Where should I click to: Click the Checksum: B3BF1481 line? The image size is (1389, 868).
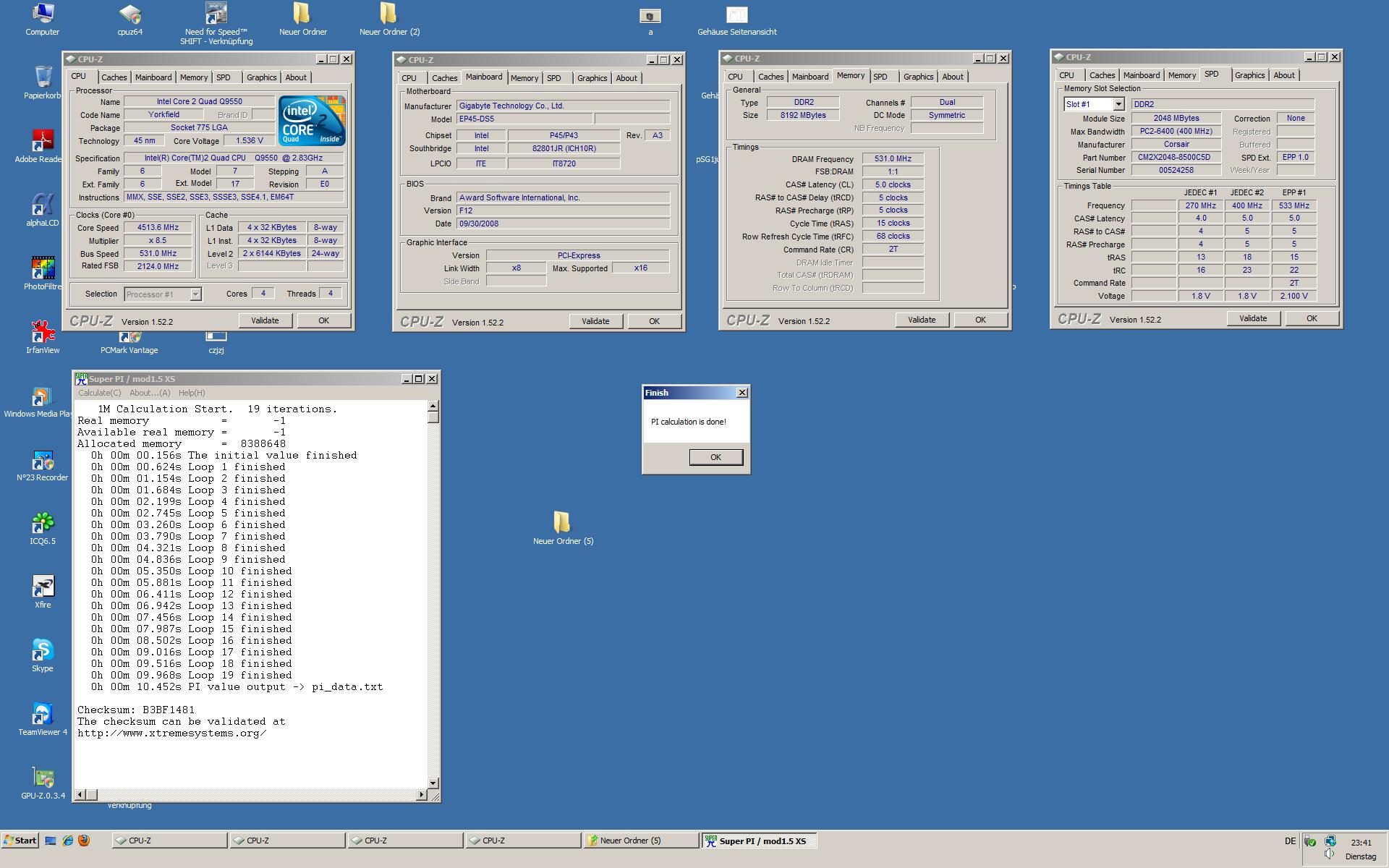point(136,710)
